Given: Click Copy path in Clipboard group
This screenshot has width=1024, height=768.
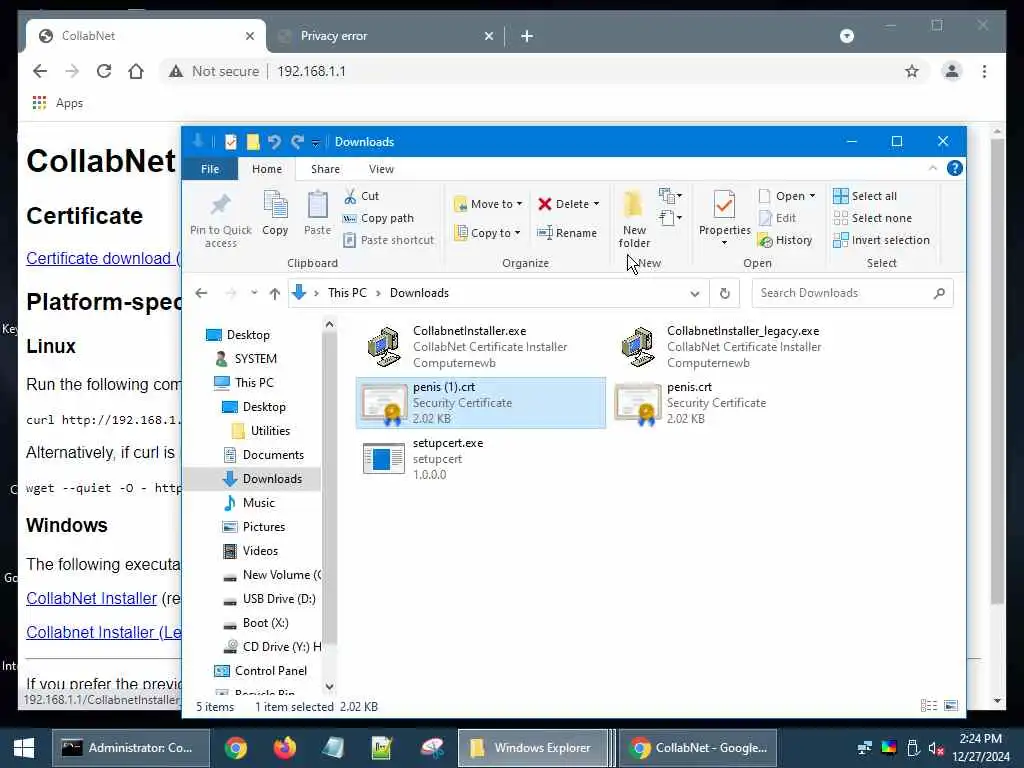Looking at the screenshot, I should (378, 218).
